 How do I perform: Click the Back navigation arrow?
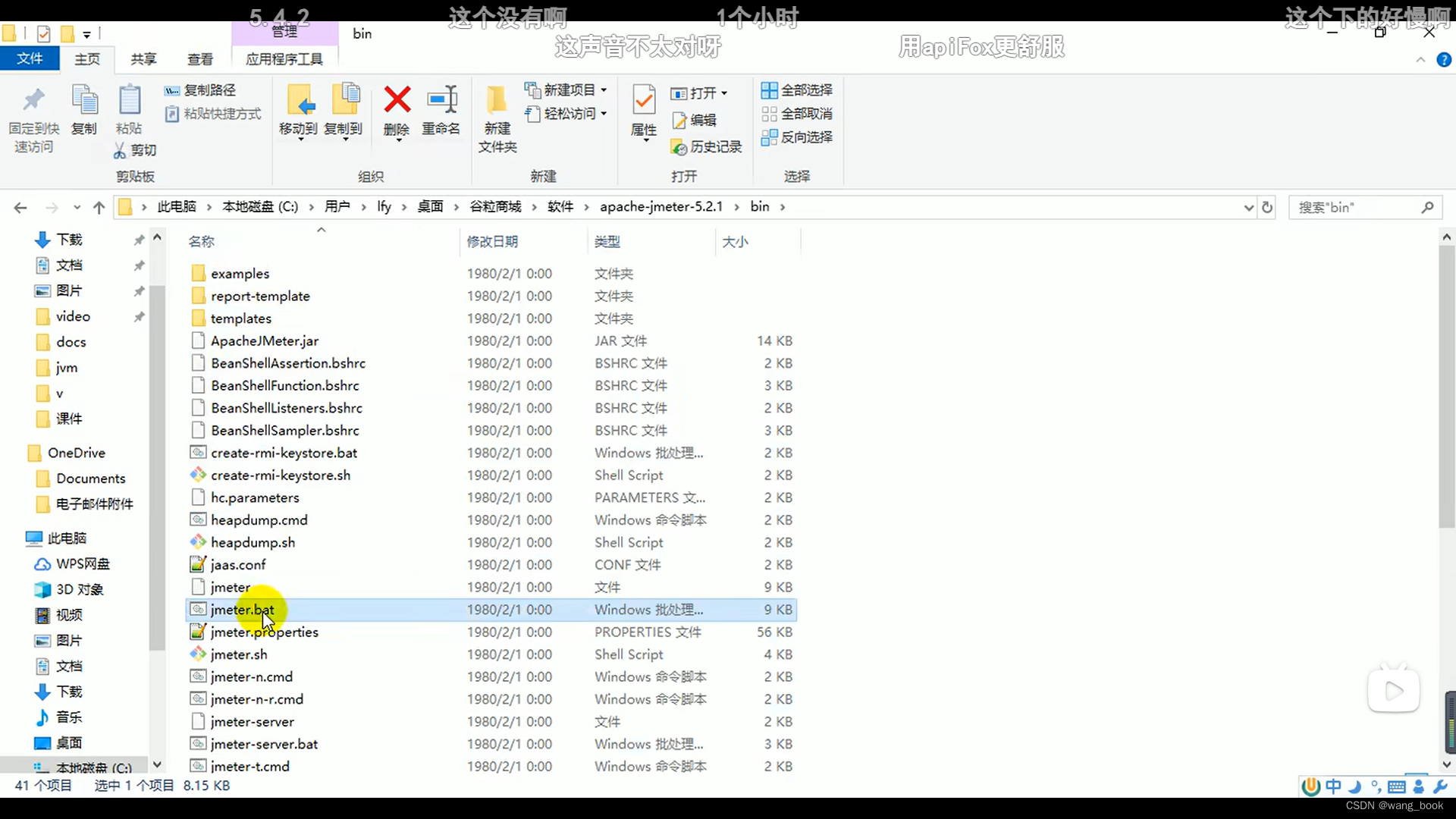(20, 207)
